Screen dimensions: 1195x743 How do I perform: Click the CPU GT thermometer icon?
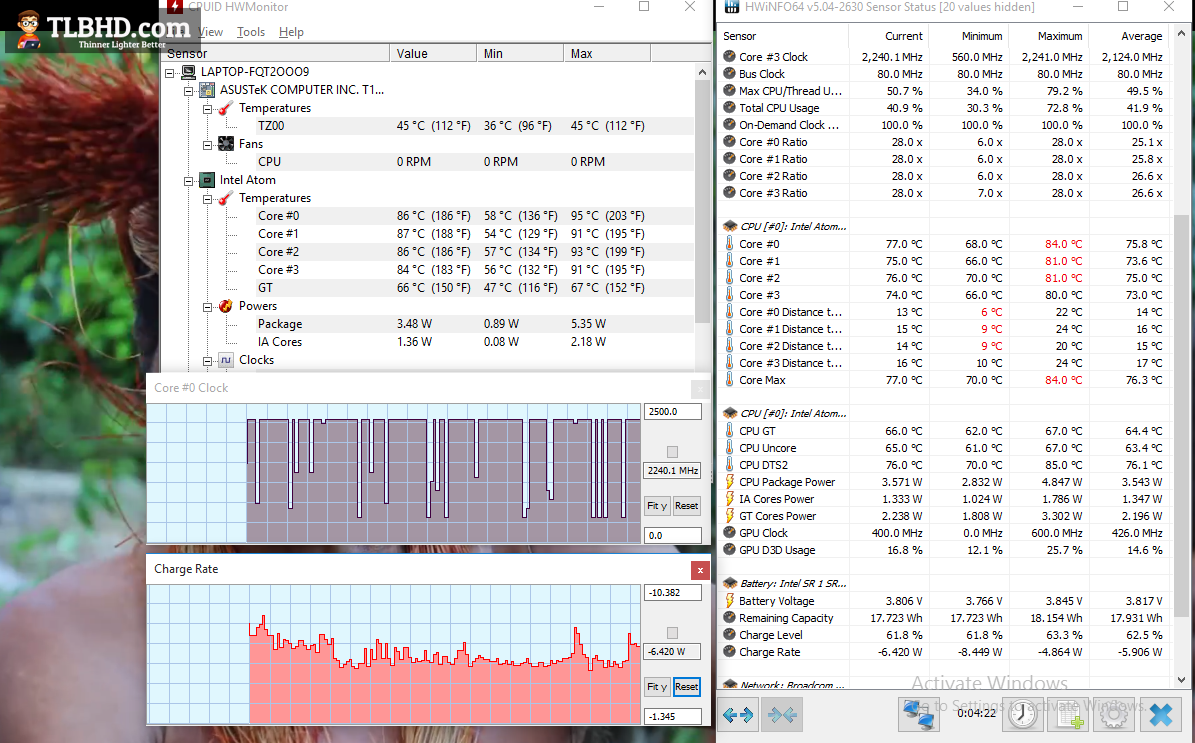pos(729,431)
